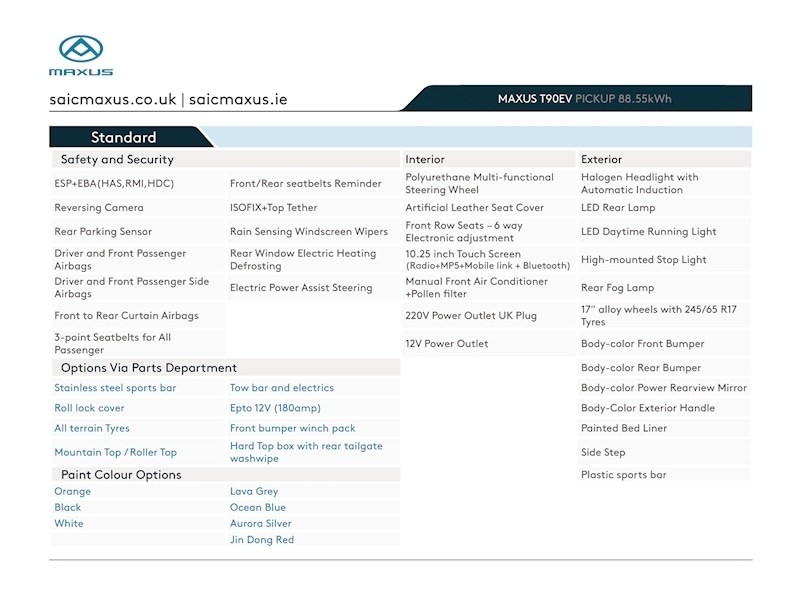Select the Jin Dong Red paint colour
This screenshot has width=800, height=600.
coord(262,540)
